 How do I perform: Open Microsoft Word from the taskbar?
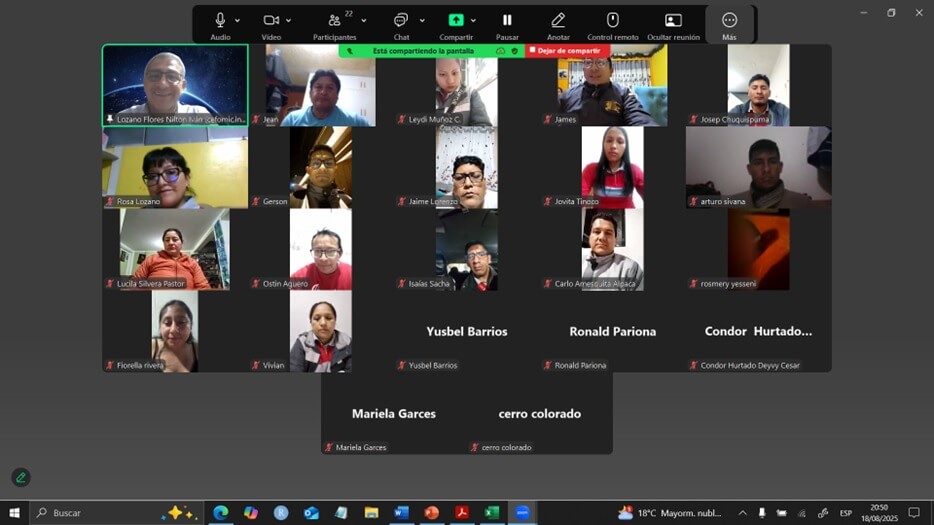(x=401, y=513)
